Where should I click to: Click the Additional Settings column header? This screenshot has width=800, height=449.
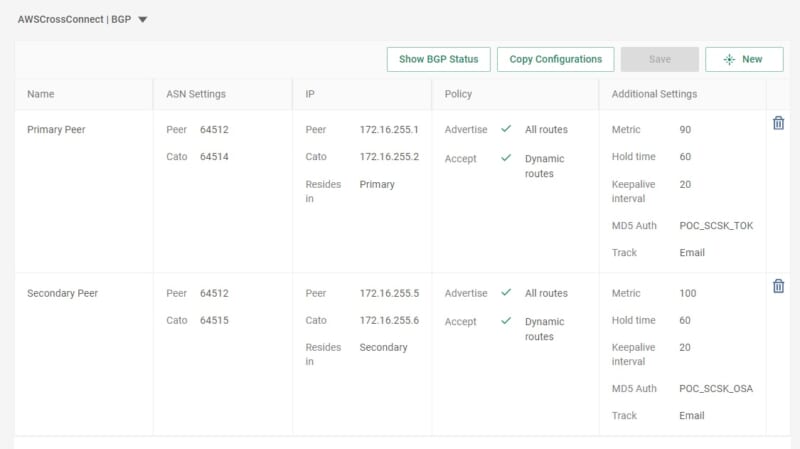click(x=654, y=94)
